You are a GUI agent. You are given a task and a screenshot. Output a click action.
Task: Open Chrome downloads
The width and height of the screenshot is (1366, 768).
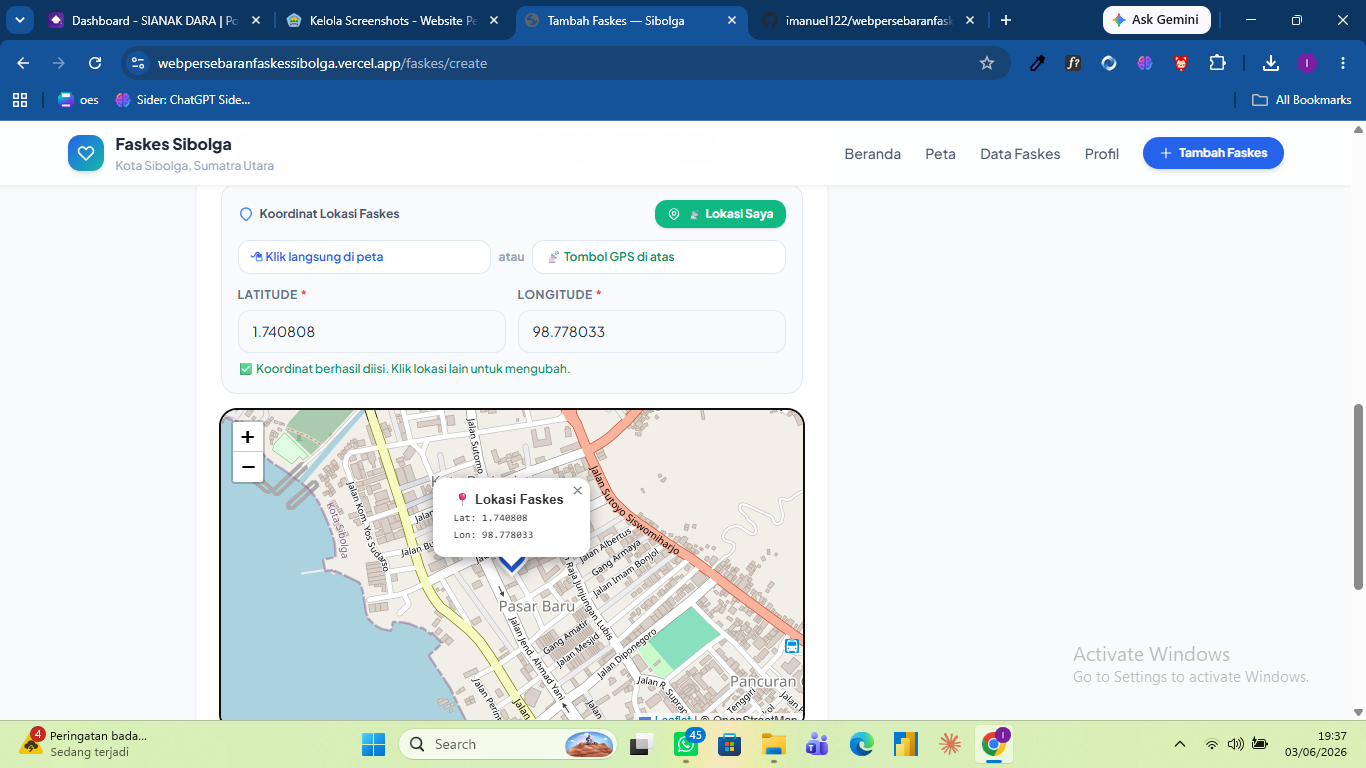(x=1271, y=63)
